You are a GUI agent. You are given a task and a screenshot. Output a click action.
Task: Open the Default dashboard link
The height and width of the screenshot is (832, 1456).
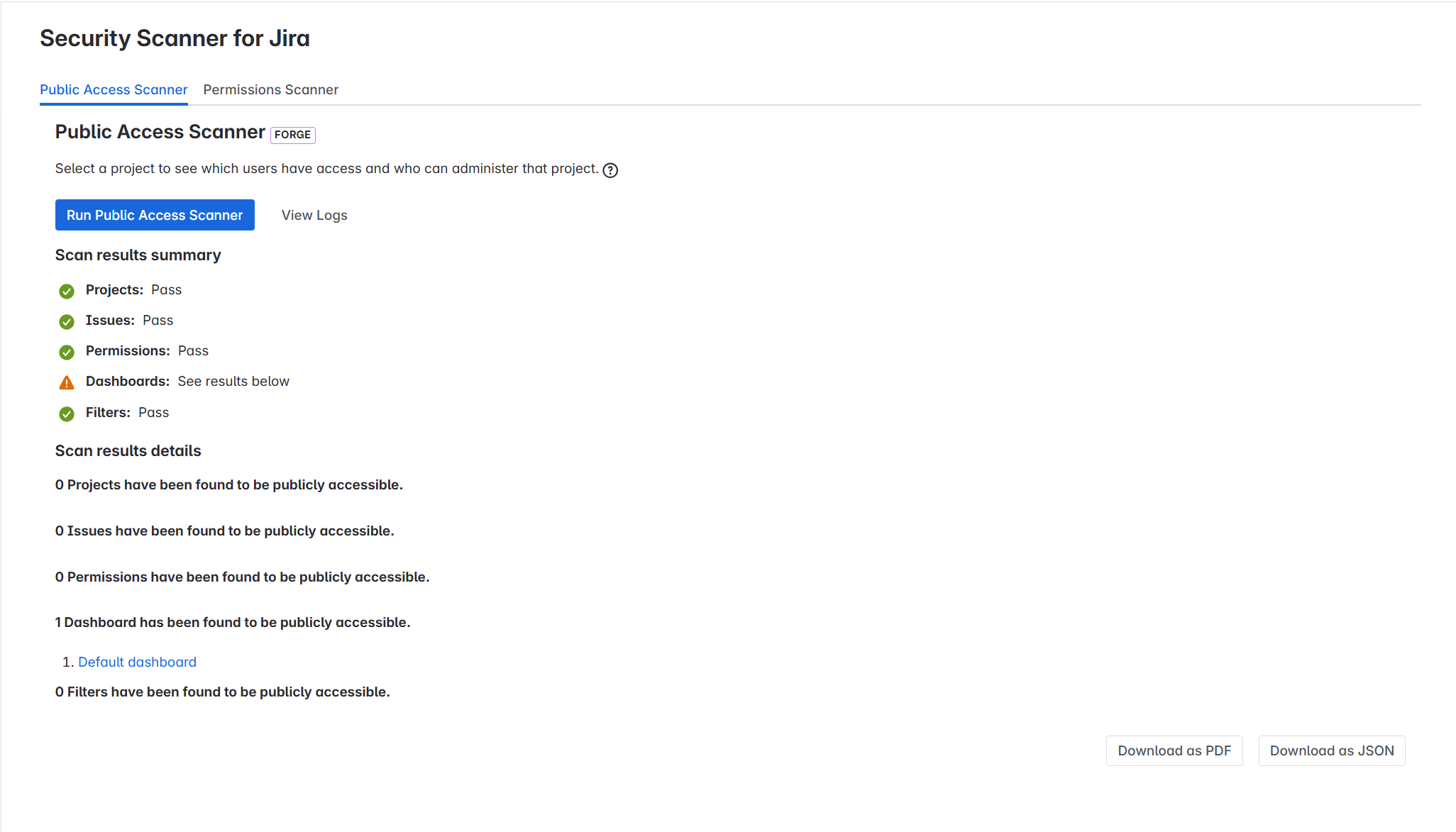(137, 662)
